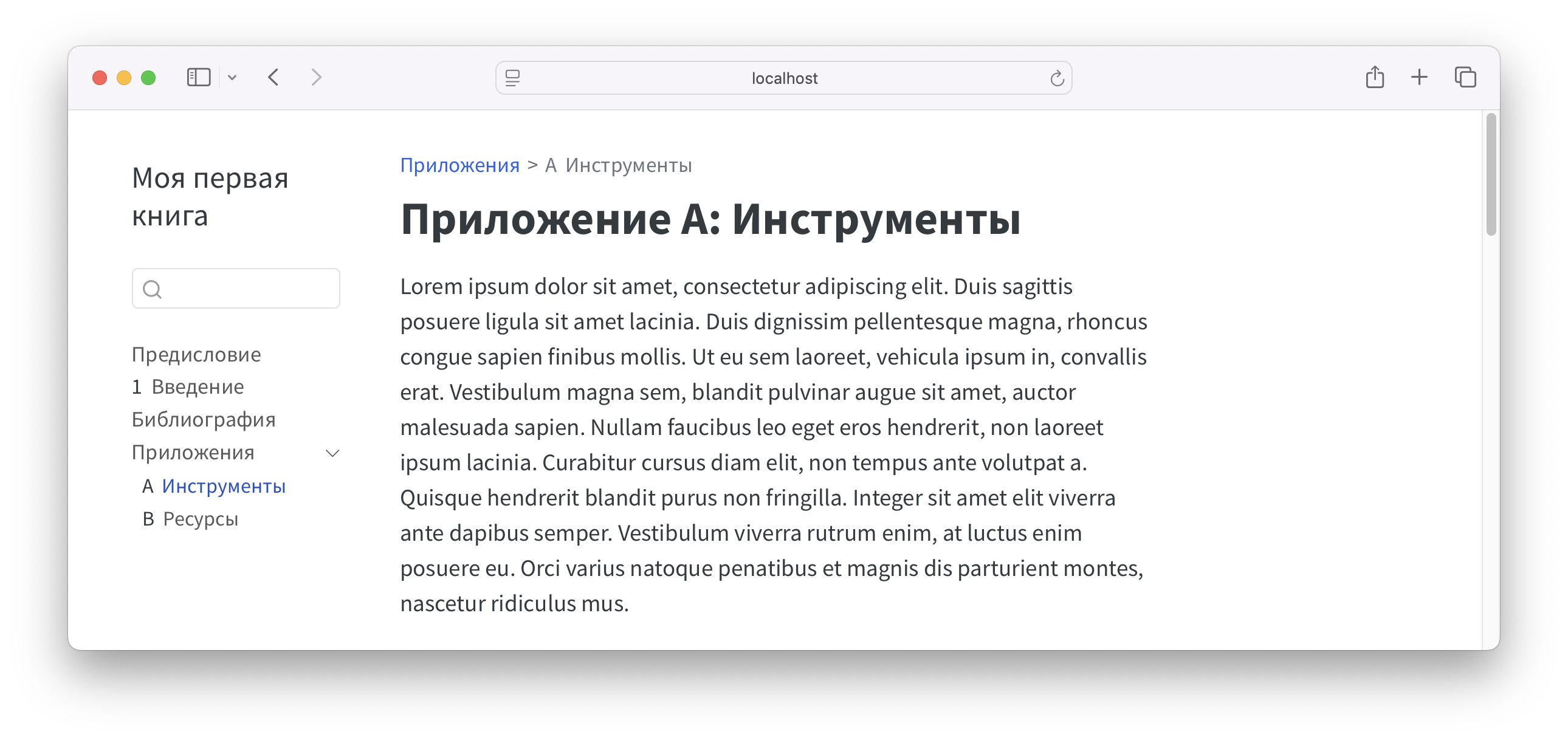
Task: Open the Библиография page
Action: point(204,420)
